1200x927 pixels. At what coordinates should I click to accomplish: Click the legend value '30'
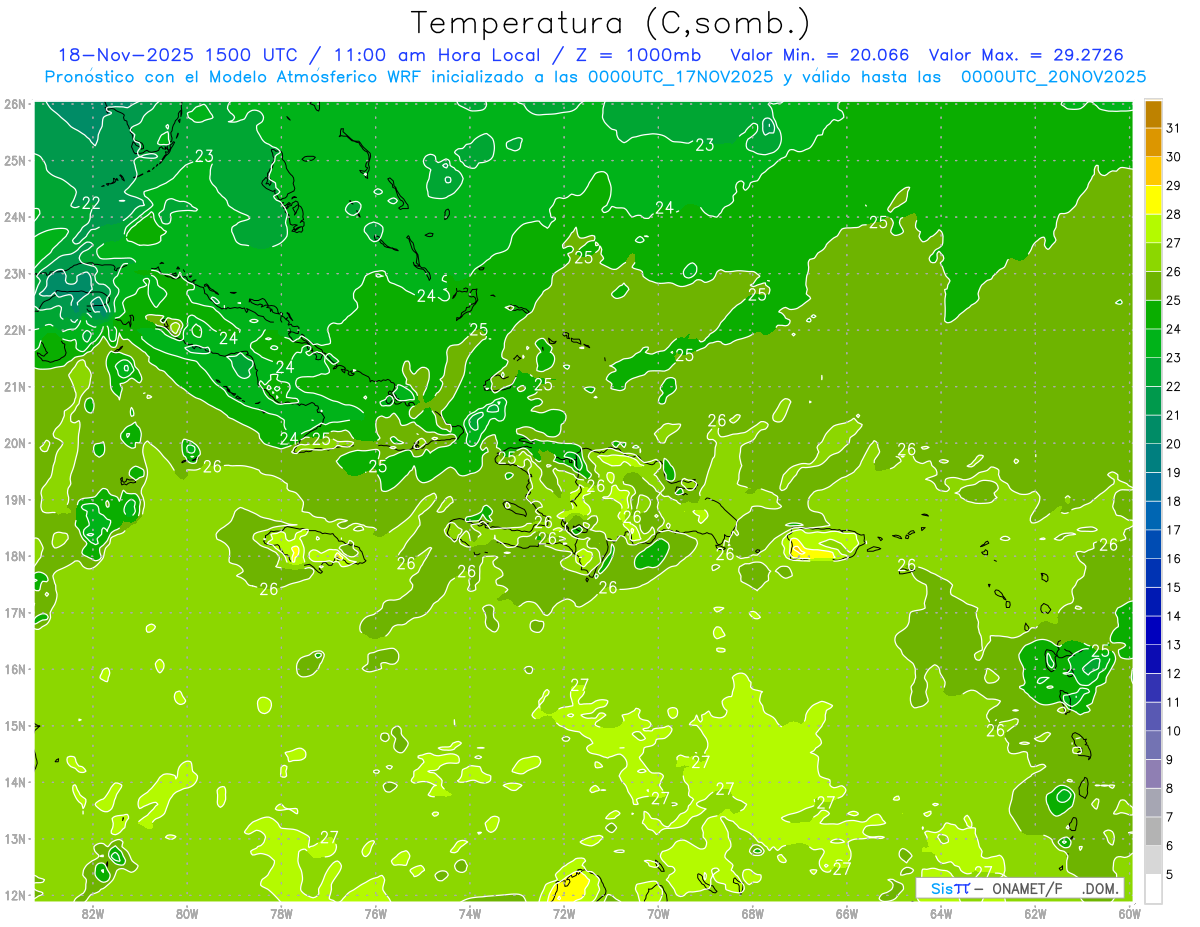pos(1173,157)
